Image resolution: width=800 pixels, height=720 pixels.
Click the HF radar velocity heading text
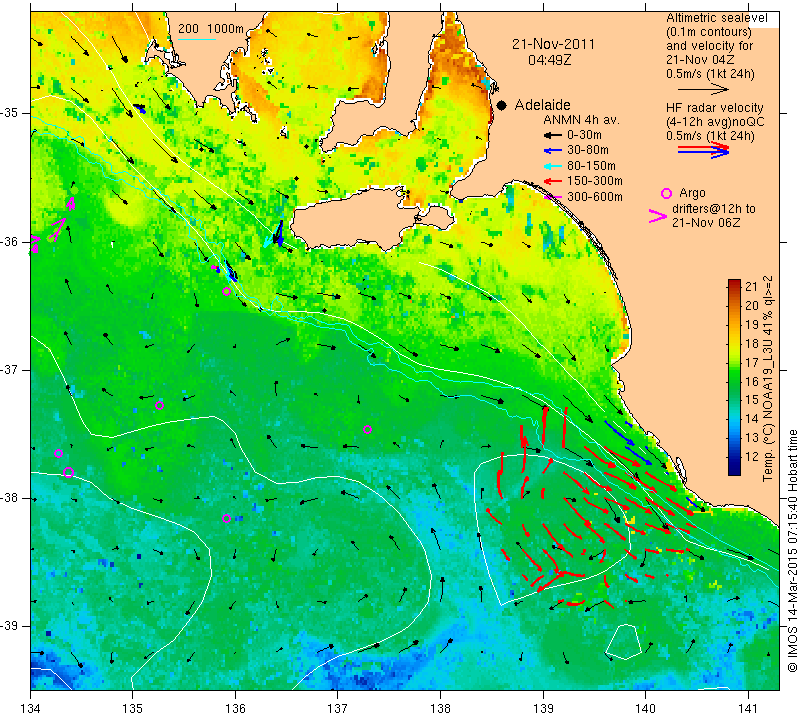(715, 108)
